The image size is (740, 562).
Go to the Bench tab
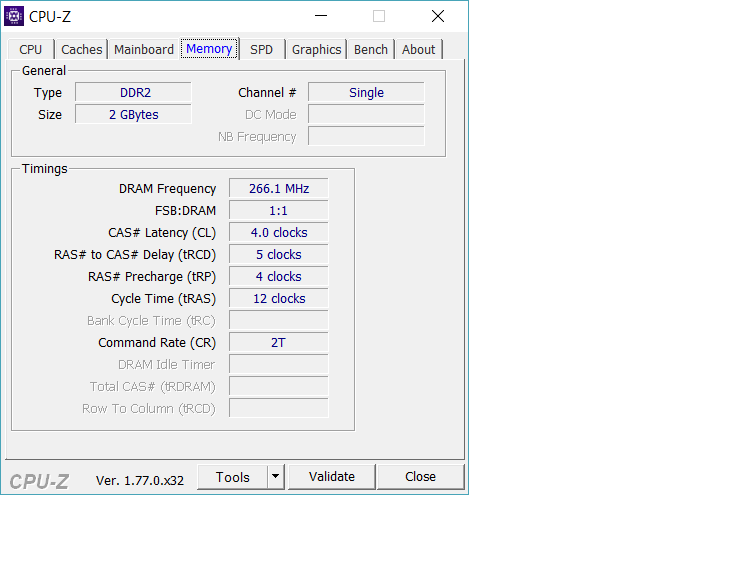(371, 50)
